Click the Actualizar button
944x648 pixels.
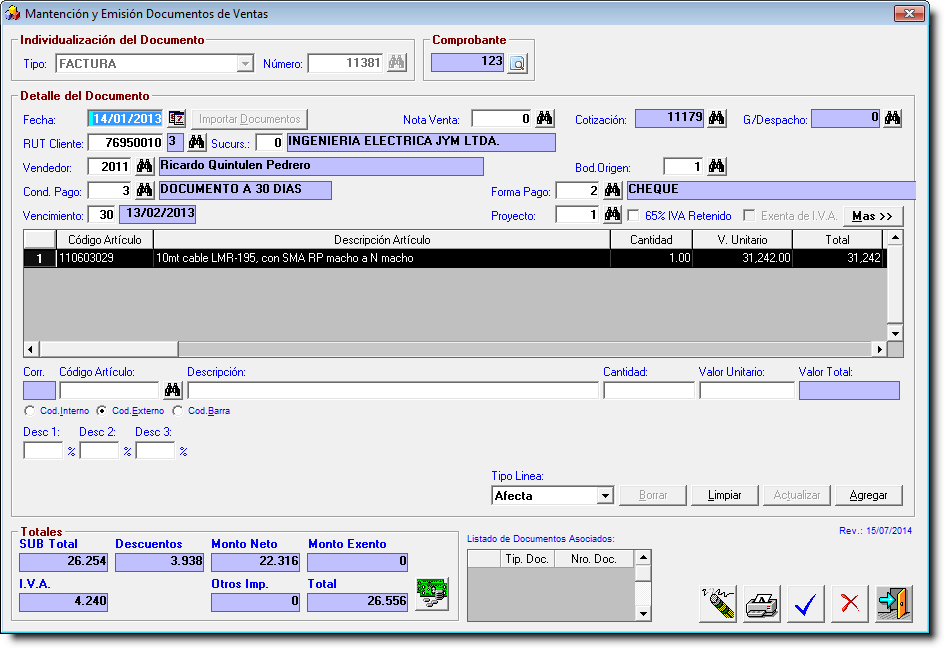(796, 495)
